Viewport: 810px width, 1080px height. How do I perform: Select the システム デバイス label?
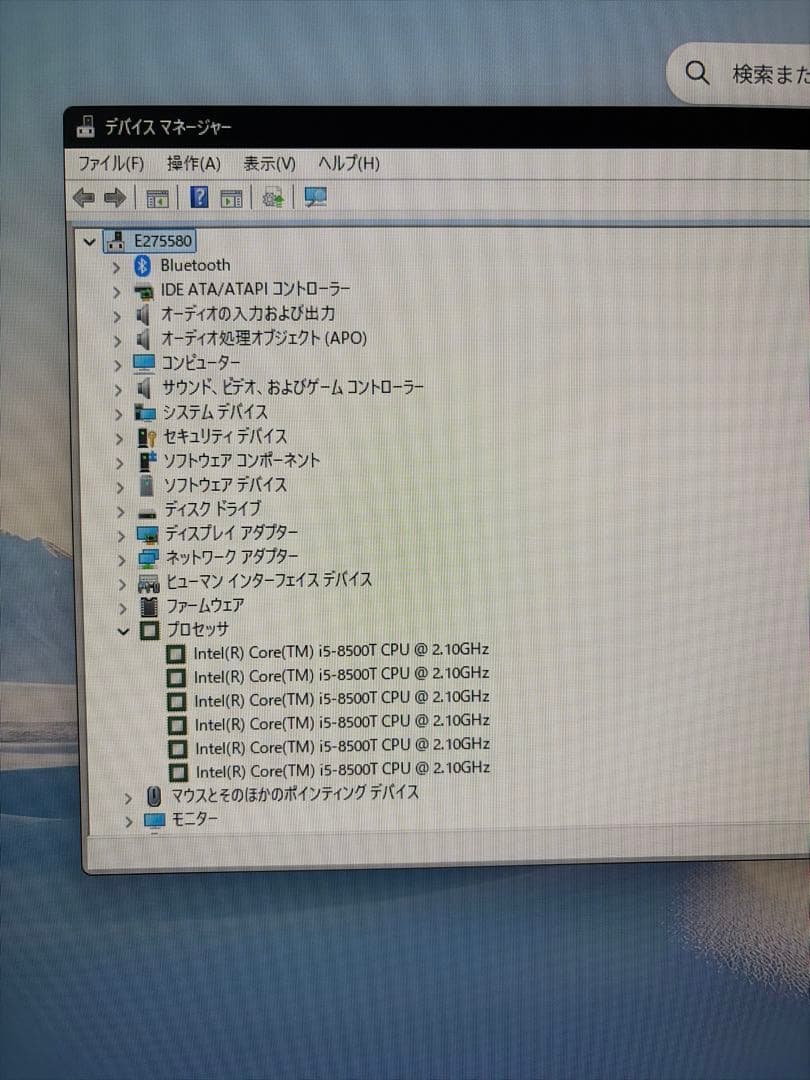[215, 412]
